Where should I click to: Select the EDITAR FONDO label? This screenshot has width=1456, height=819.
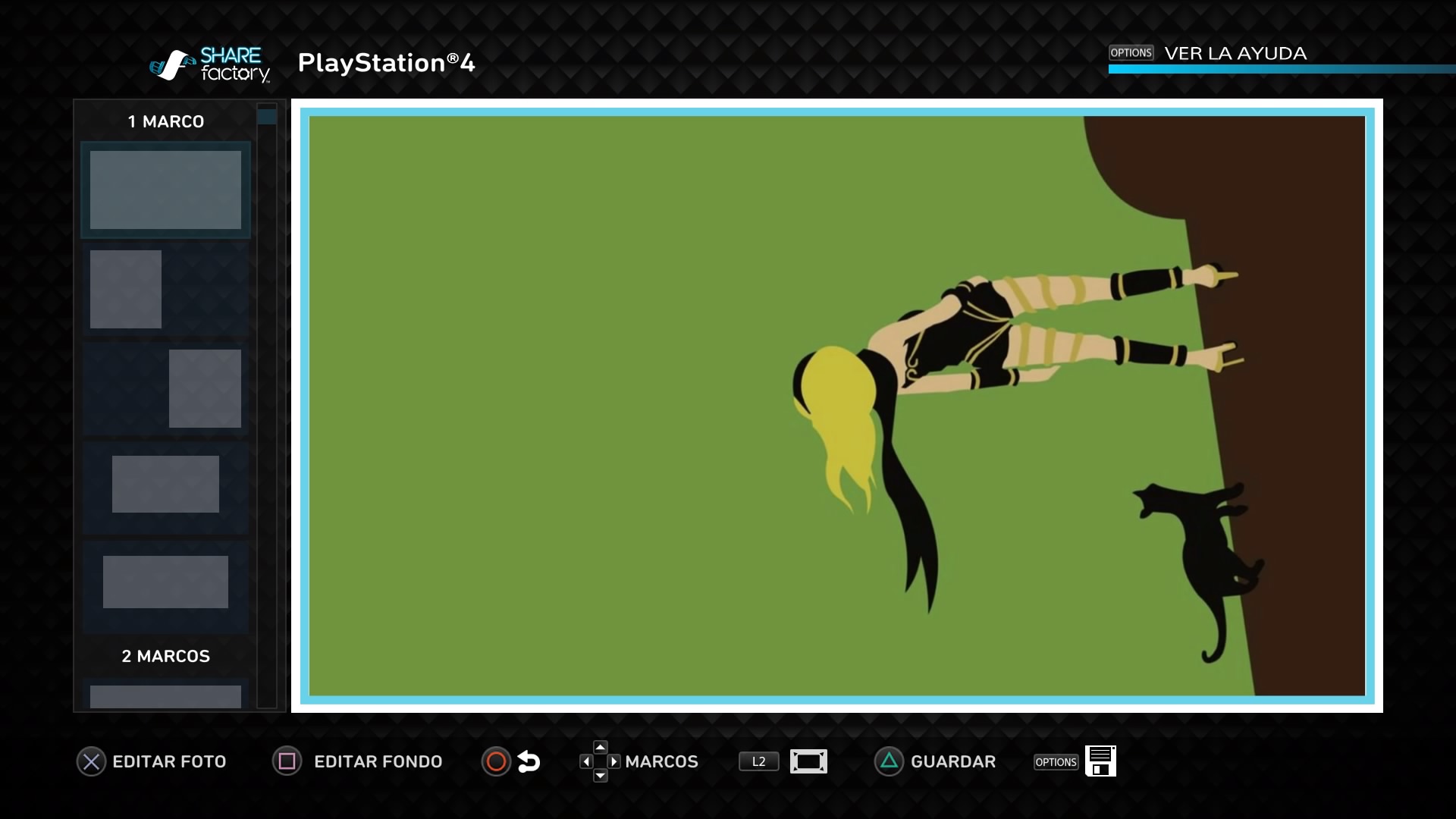378,761
